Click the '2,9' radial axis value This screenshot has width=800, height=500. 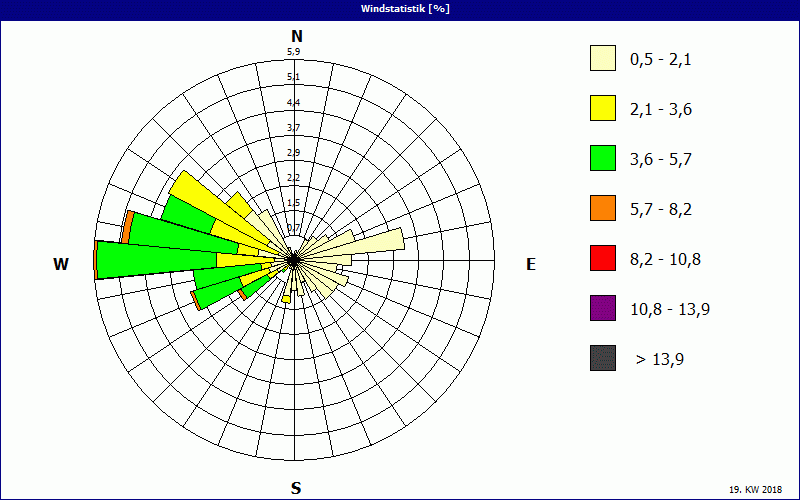click(293, 153)
